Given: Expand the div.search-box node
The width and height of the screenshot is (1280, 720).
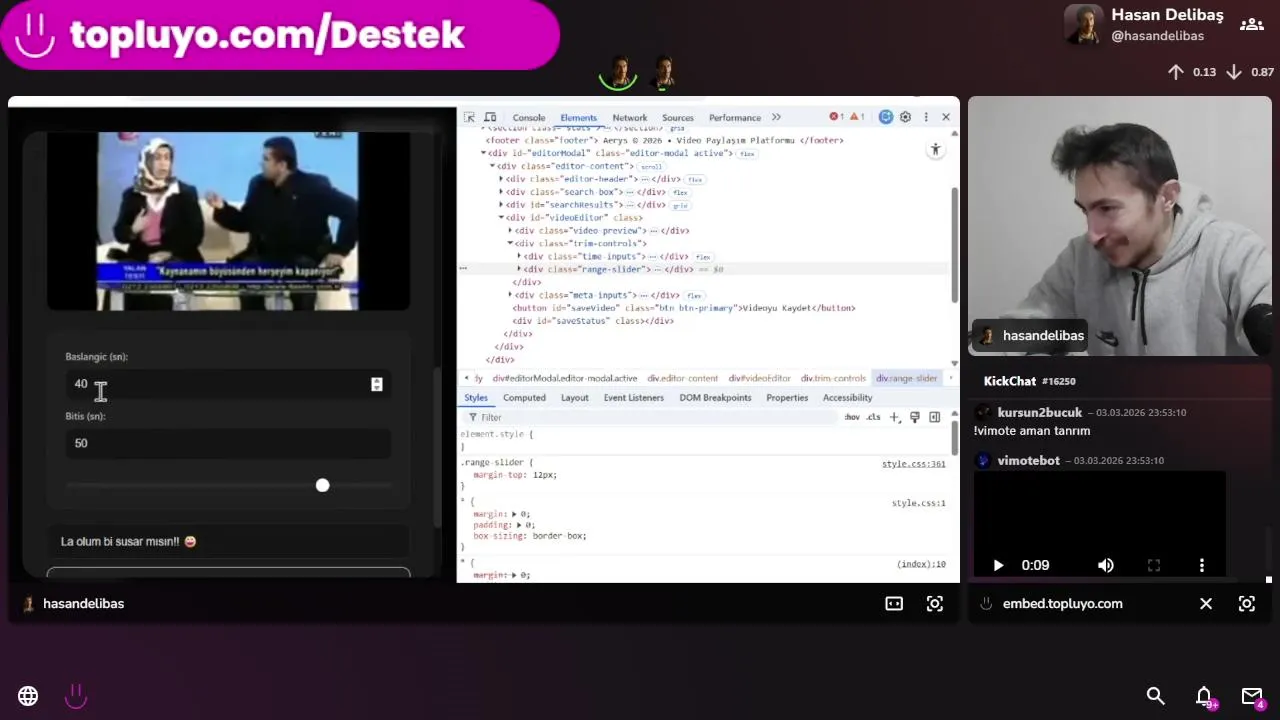Looking at the screenshot, I should (501, 192).
